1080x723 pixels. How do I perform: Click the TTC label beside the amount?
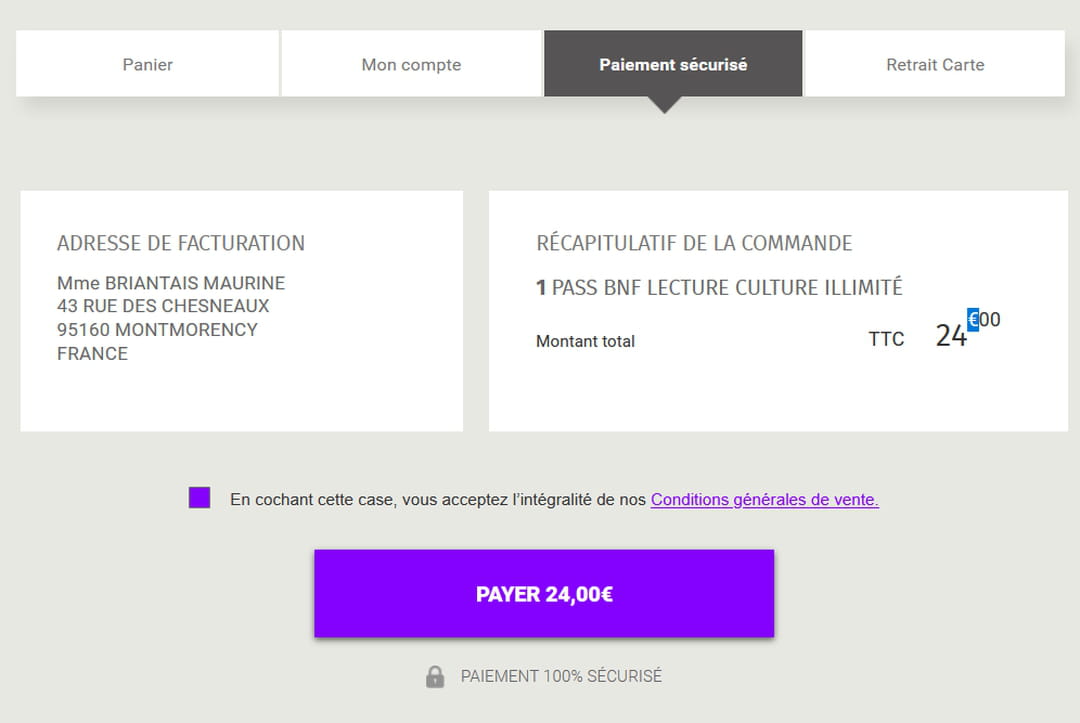[x=886, y=339]
